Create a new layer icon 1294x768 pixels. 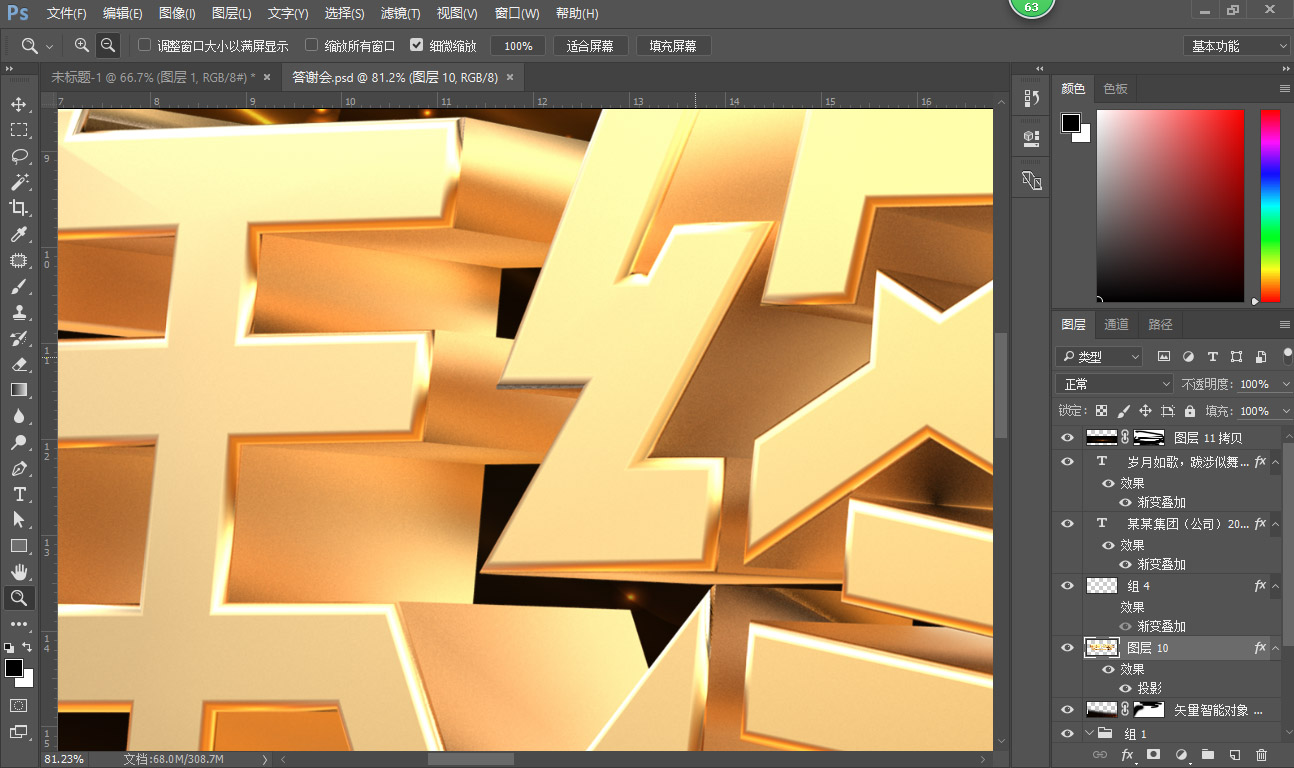1234,755
